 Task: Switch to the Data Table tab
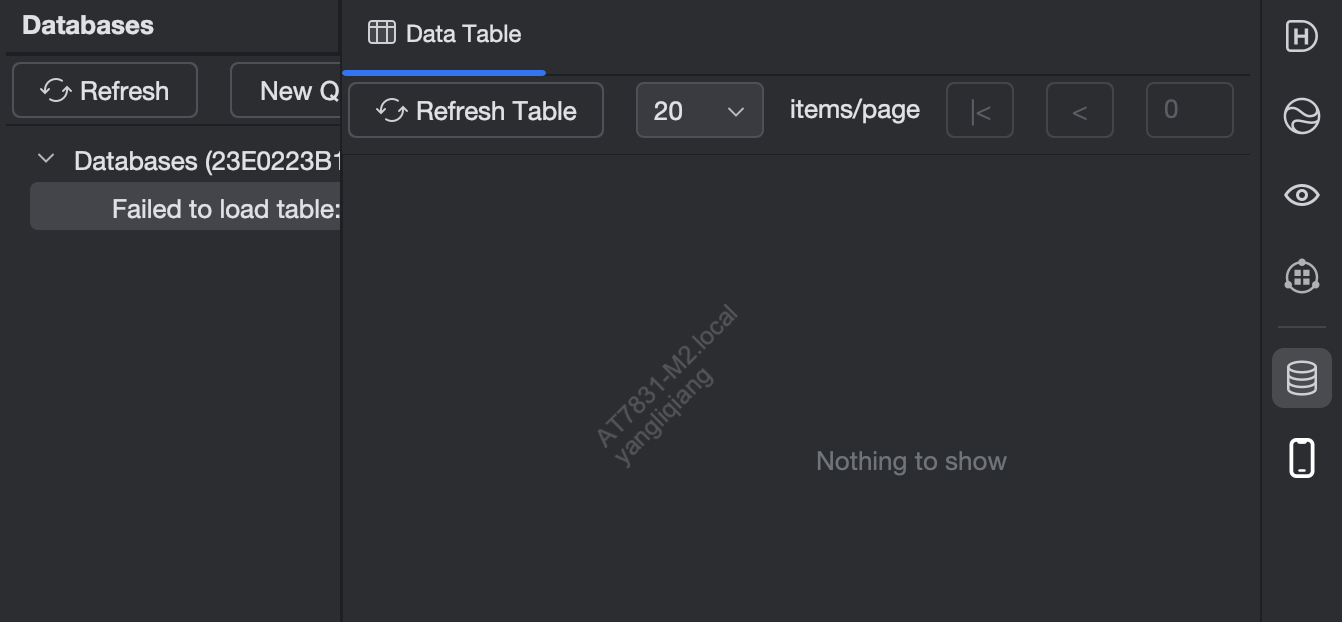coord(444,34)
